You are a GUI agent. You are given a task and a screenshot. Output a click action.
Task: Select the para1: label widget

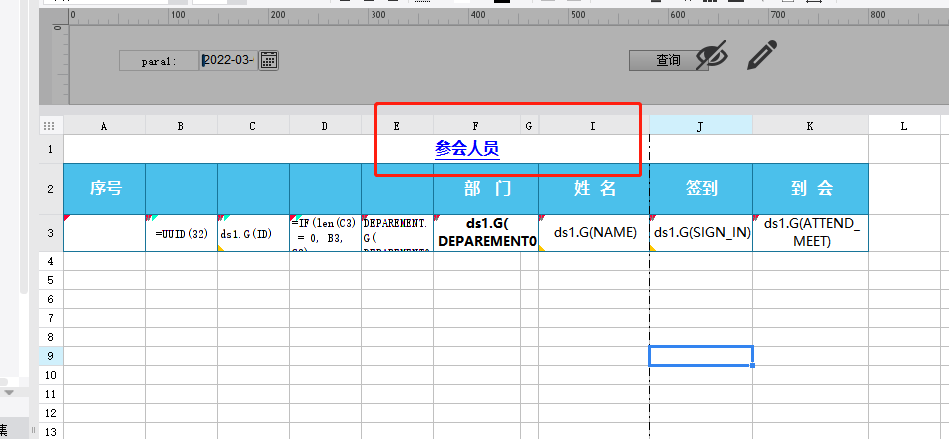tap(159, 61)
